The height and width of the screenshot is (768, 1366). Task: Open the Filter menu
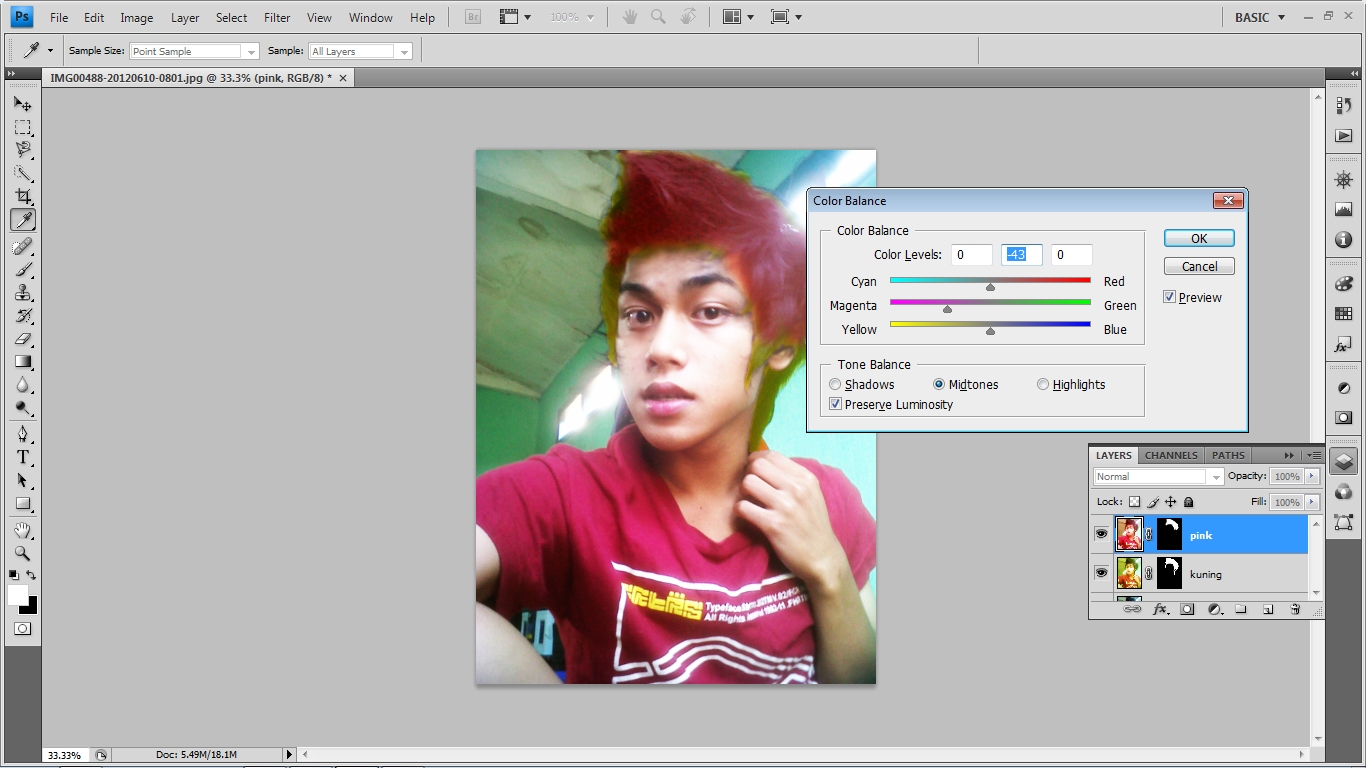coord(277,17)
